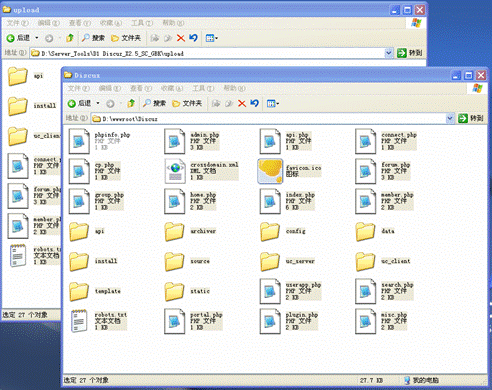Screen dimensions: 492x390
Task: Go up one folder in Discuz window
Action: 131,103
